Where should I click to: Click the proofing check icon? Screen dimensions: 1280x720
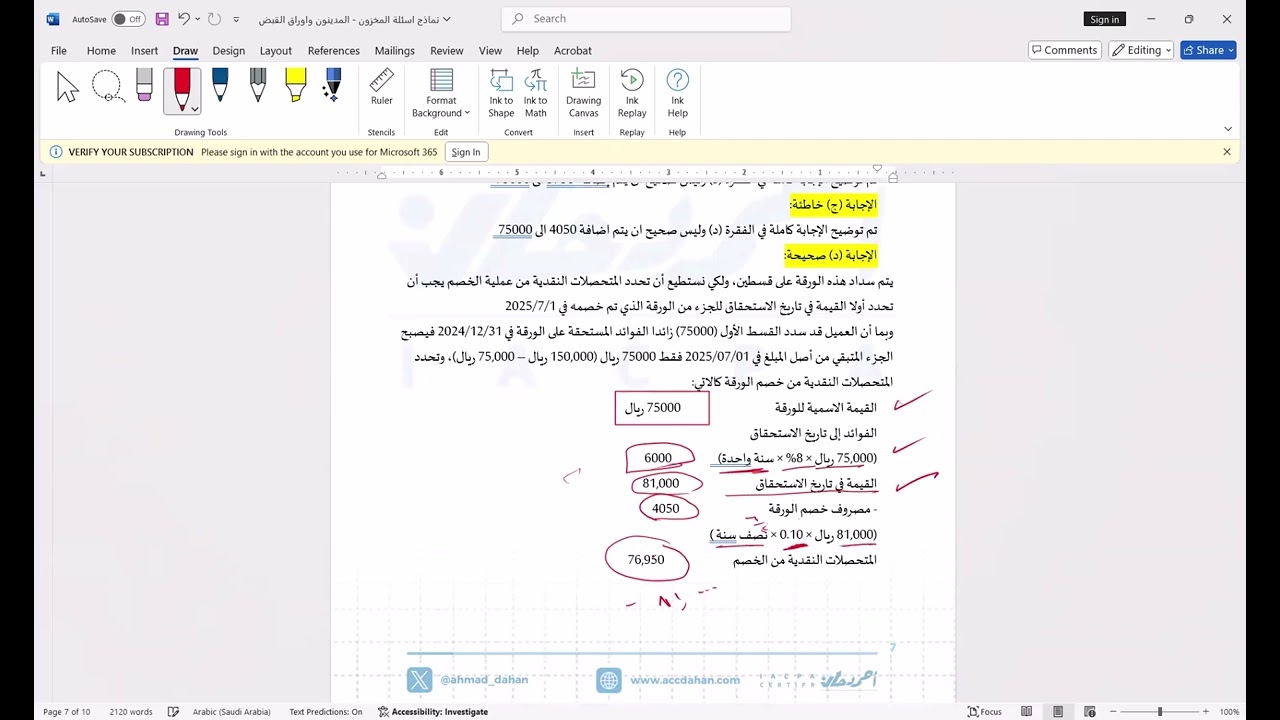(x=174, y=712)
